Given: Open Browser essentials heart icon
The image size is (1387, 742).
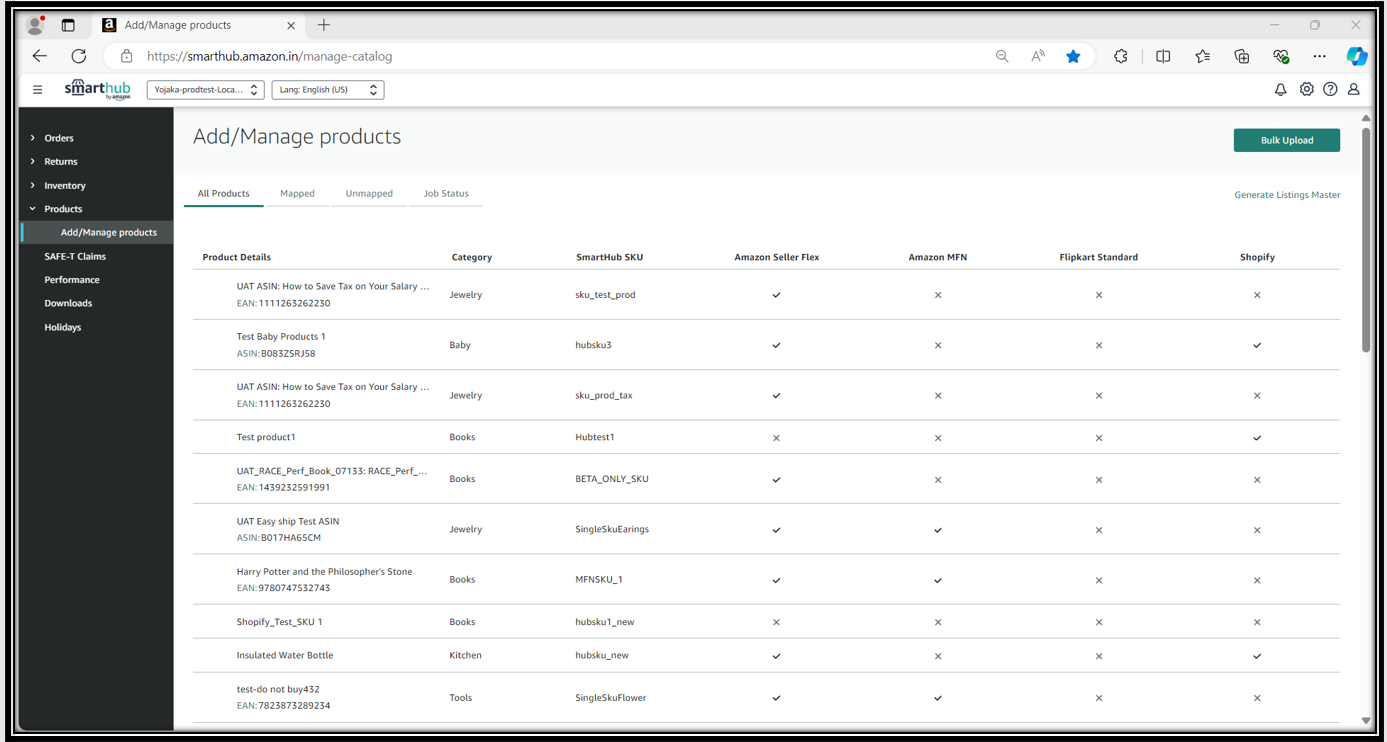Looking at the screenshot, I should [x=1281, y=56].
